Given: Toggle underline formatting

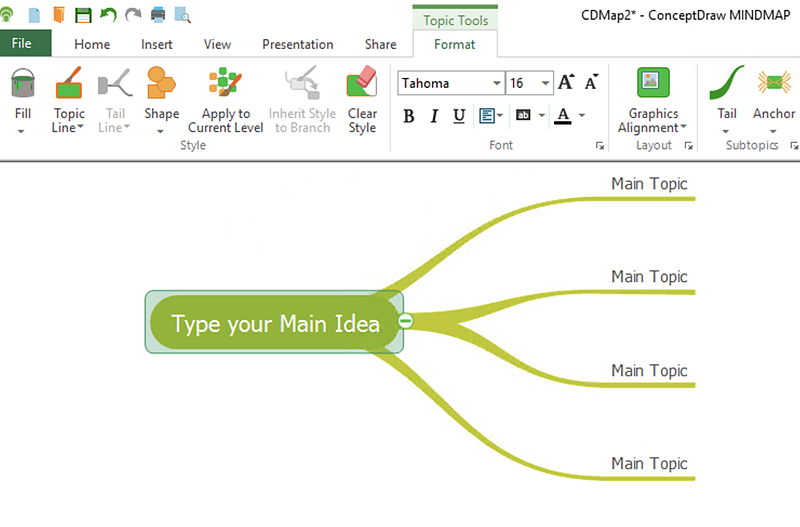Looking at the screenshot, I should [459, 116].
